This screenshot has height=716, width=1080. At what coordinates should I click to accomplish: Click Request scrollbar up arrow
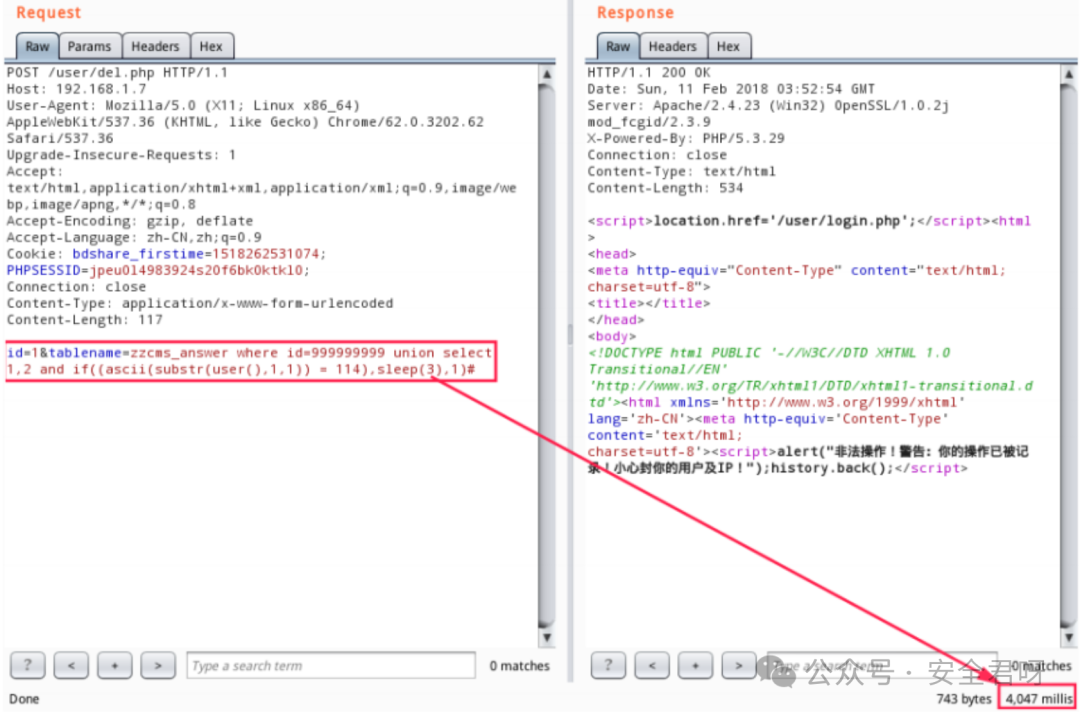pyautogui.click(x=547, y=74)
